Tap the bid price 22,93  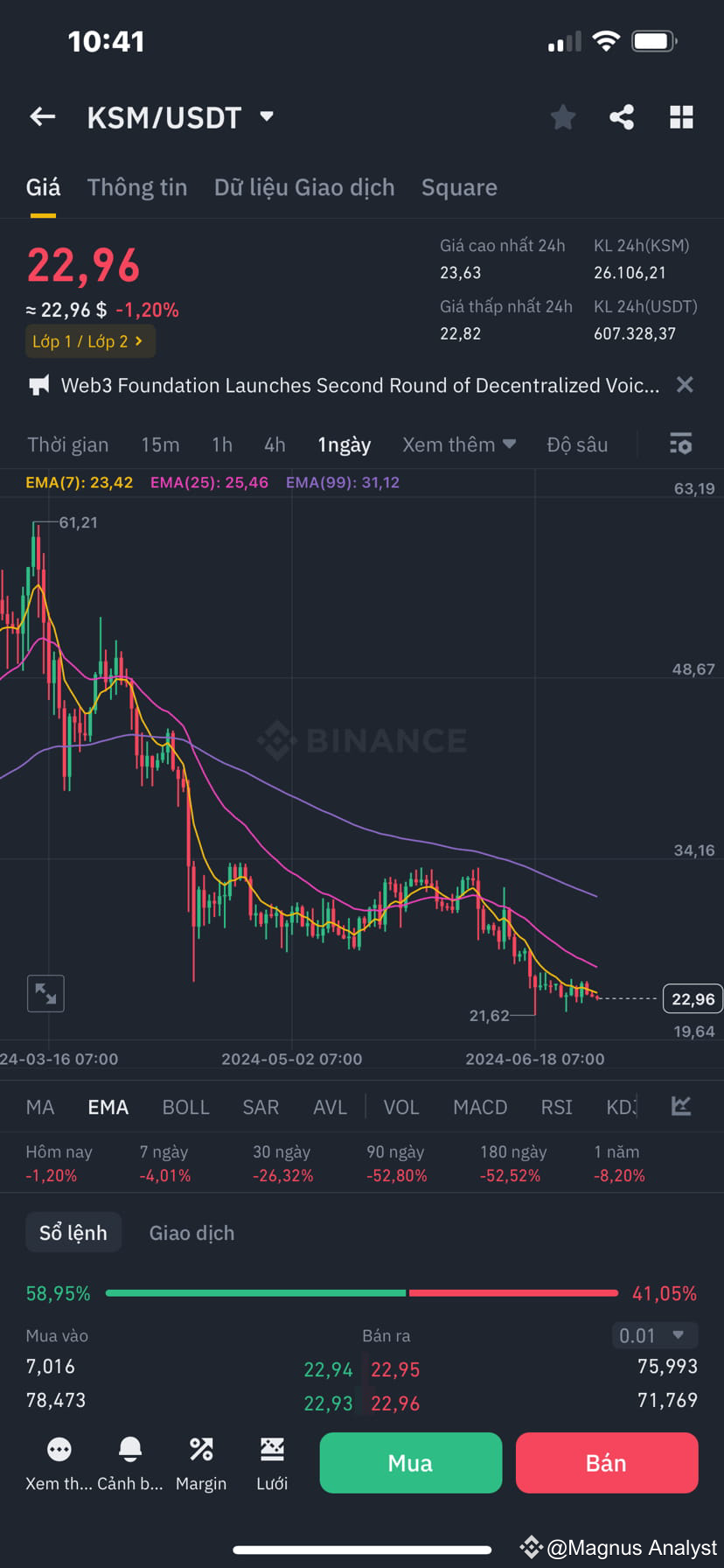tap(328, 1403)
